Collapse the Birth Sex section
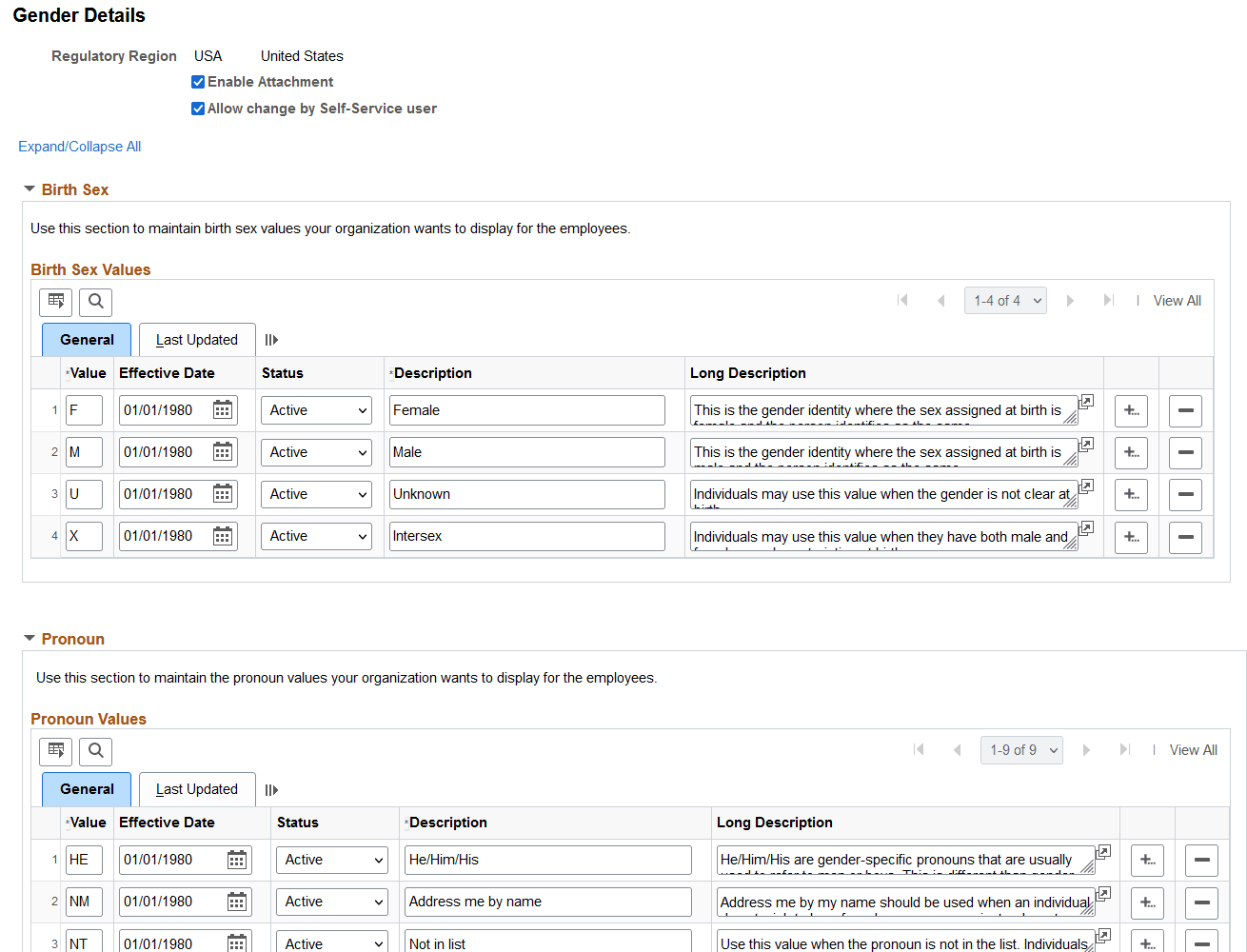 click(x=29, y=188)
